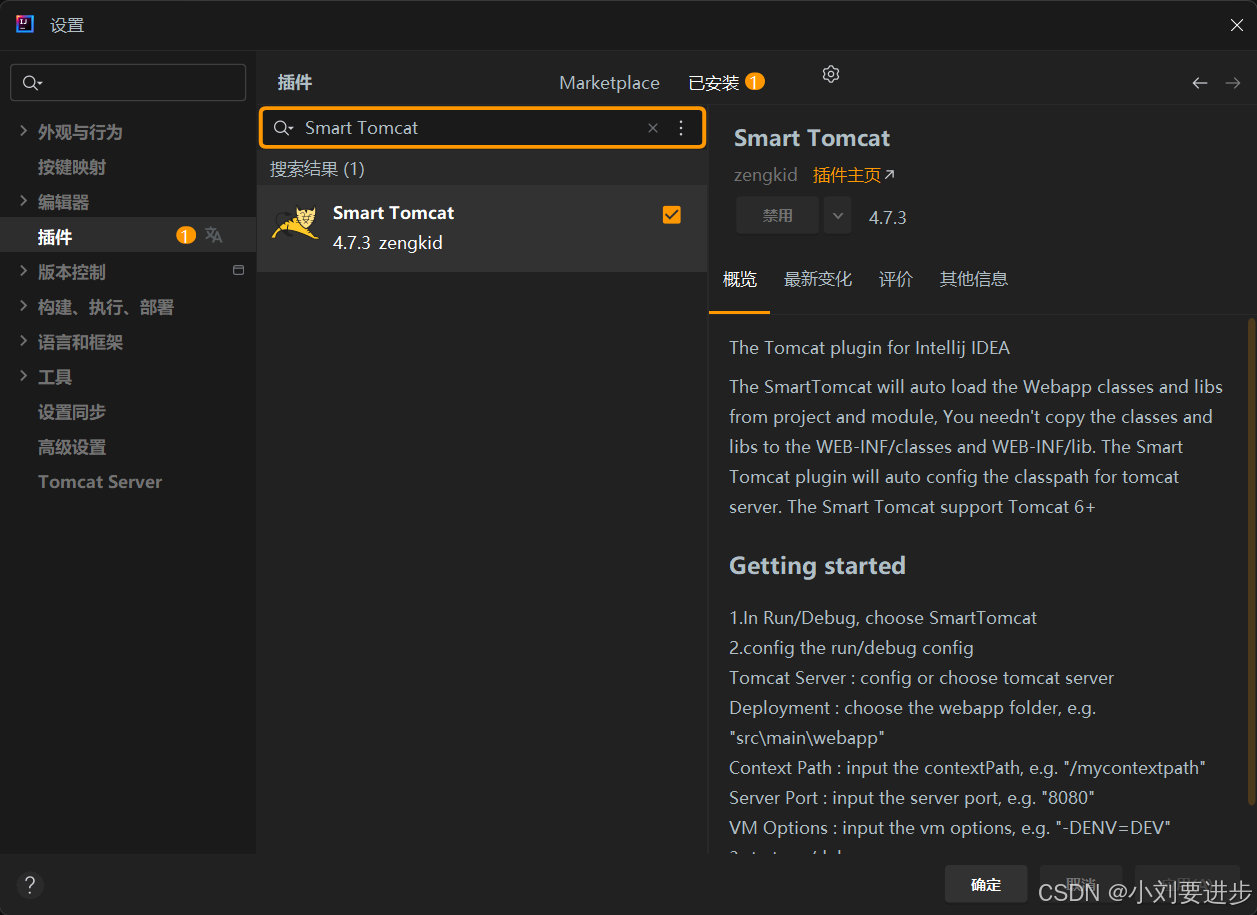Open the 最新变化 tab
Screen dimensions: 1257x915
[818, 279]
